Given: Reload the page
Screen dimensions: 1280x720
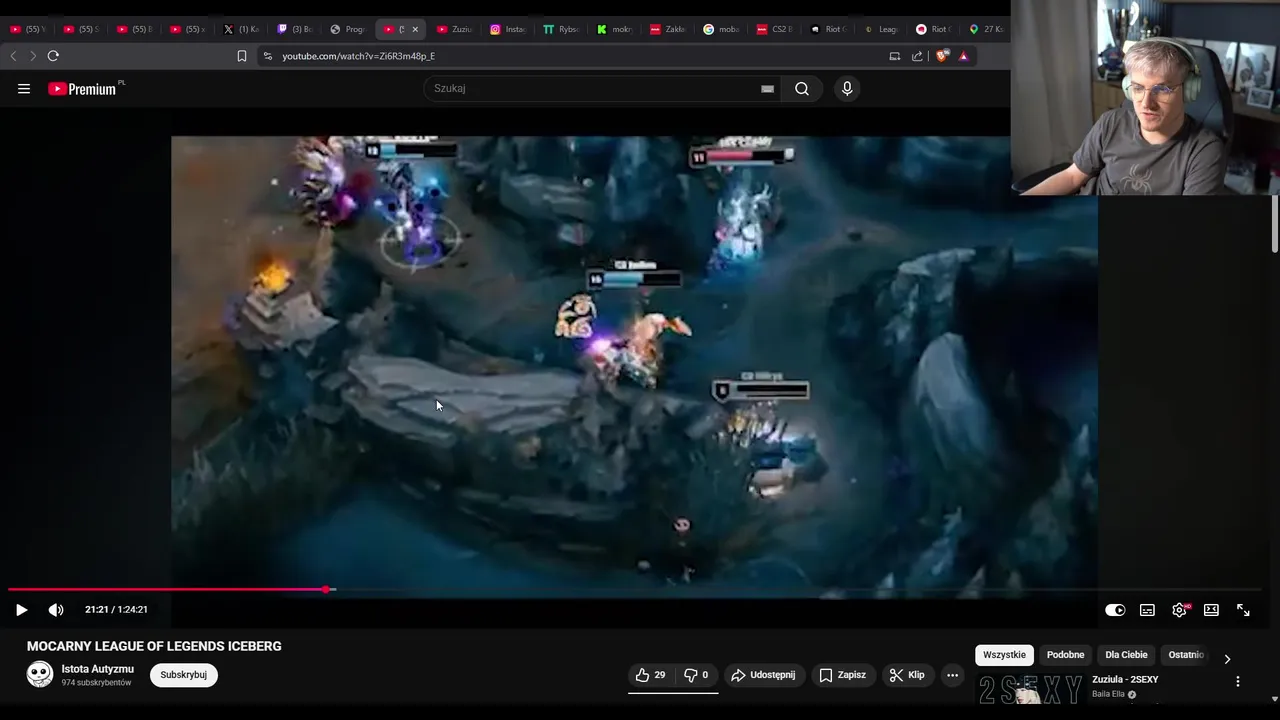Looking at the screenshot, I should click(53, 56).
